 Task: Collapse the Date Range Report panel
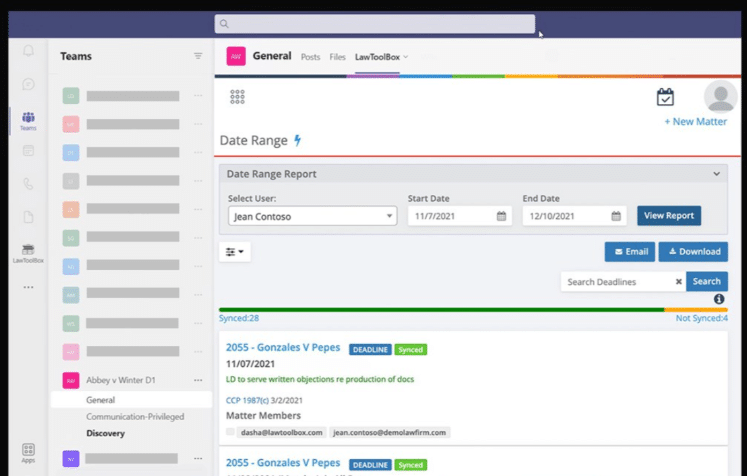click(x=716, y=174)
